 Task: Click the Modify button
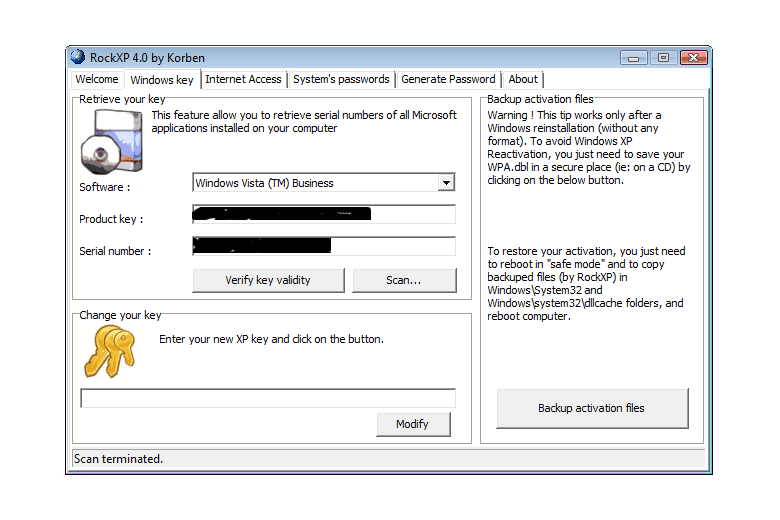(413, 424)
